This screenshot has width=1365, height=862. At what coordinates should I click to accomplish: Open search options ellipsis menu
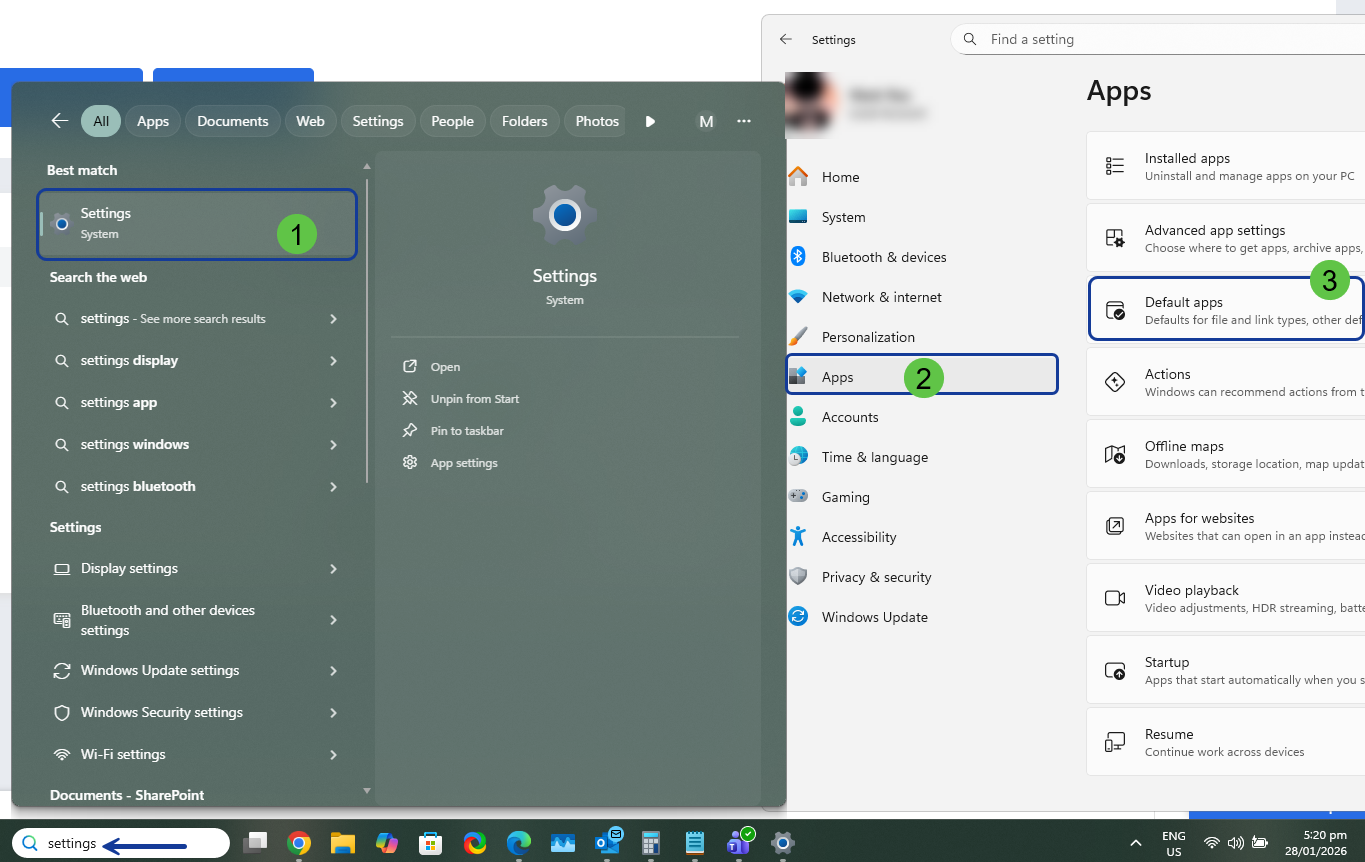tap(743, 121)
